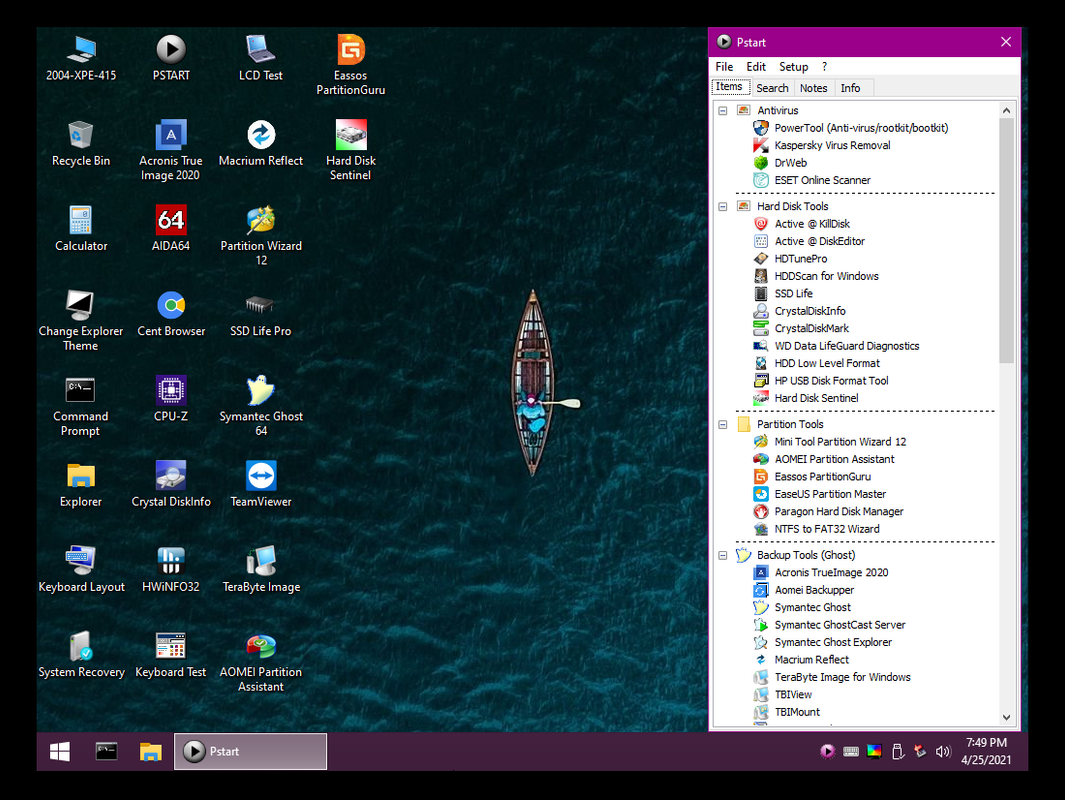This screenshot has width=1065, height=800.
Task: Launch CPU-Z from the desktop
Action: coord(170,399)
